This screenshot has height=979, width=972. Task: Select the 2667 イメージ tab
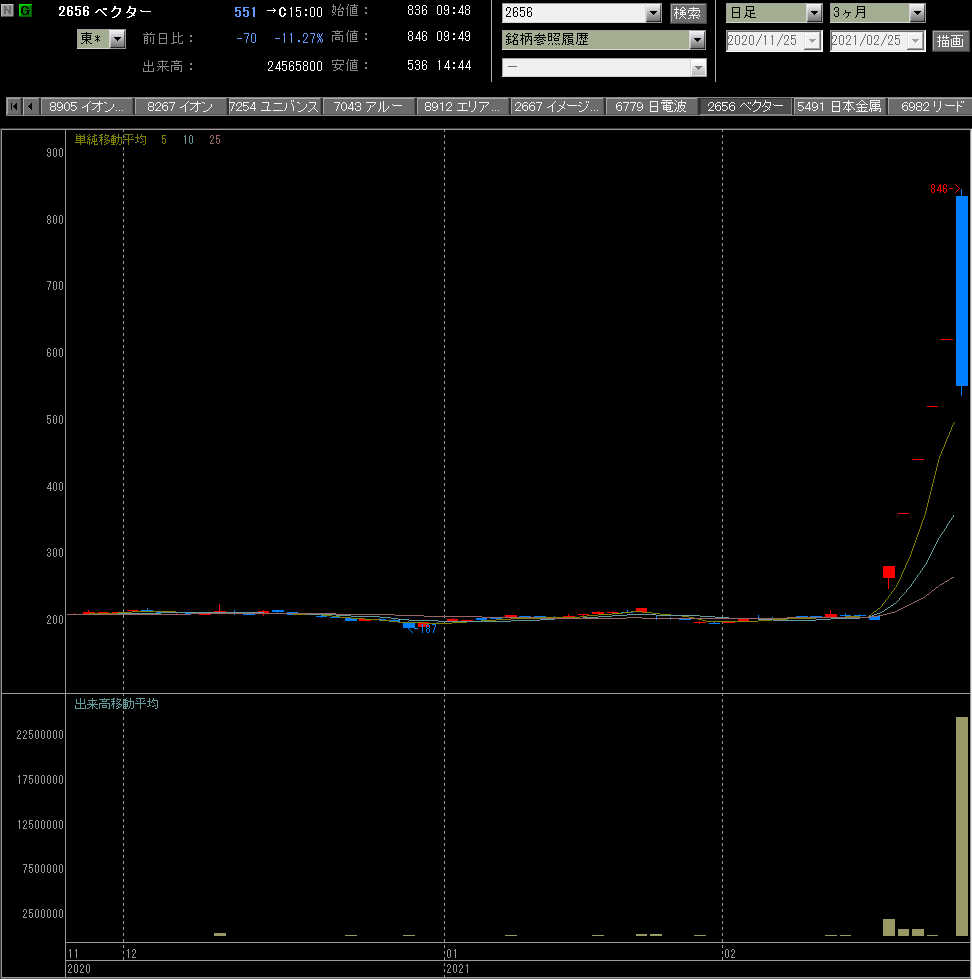(557, 107)
